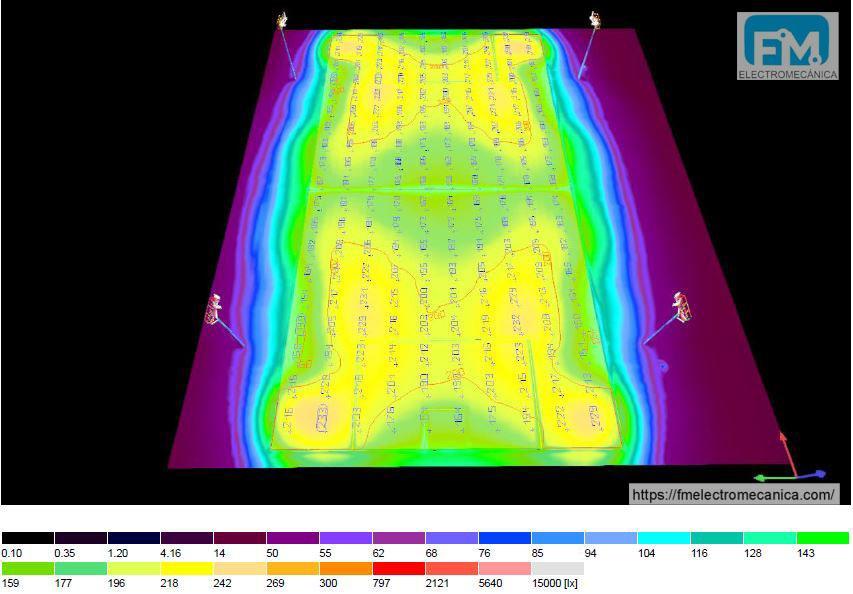Click the legend value "1.20"
Viewport: 853px width, 594px height.
point(118,553)
